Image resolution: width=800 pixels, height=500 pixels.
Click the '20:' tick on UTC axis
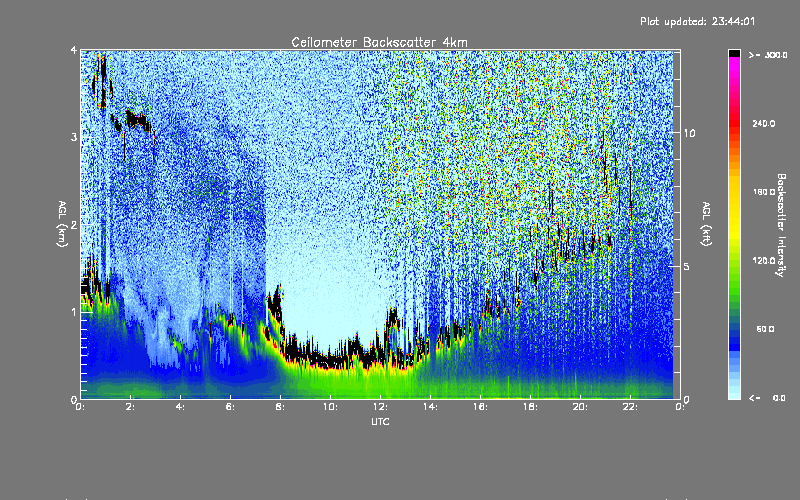(580, 407)
